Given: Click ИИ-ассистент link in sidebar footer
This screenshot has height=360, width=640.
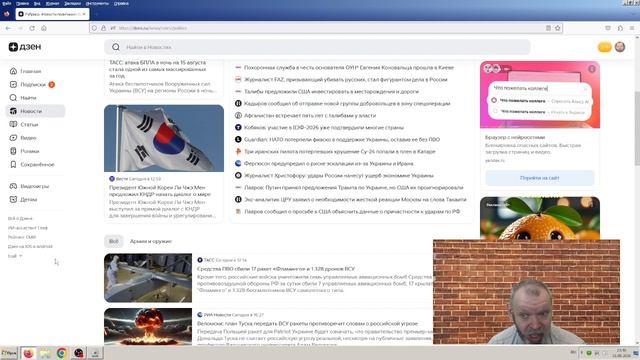Looking at the screenshot, I should (x=27, y=228).
